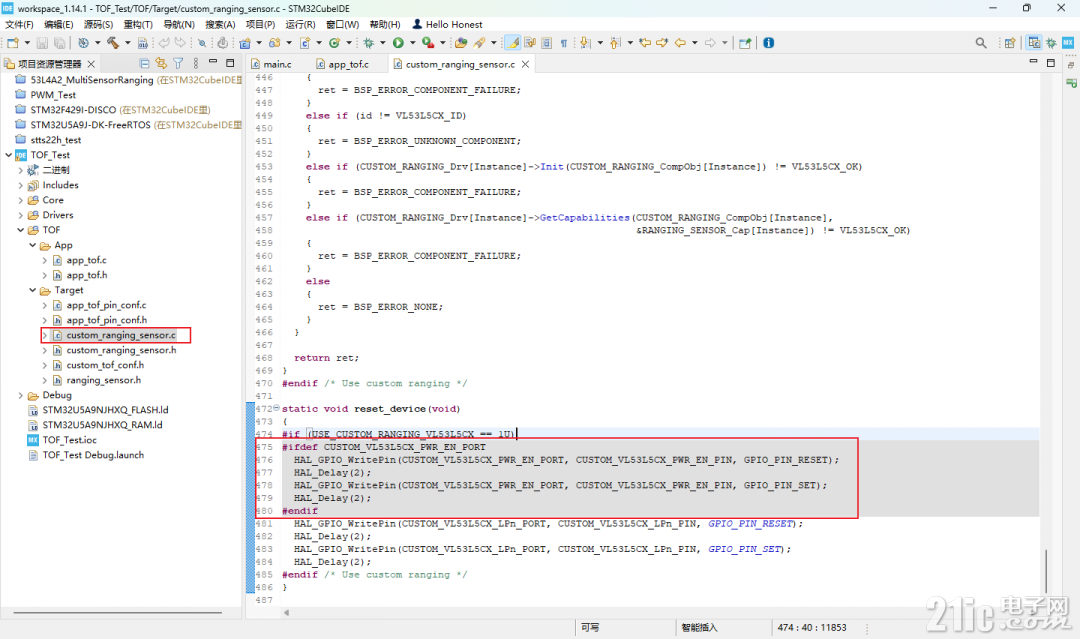Screen dimensions: 1080x639
Task: Open the Build hammer dropdown arrow
Action: click(127, 43)
